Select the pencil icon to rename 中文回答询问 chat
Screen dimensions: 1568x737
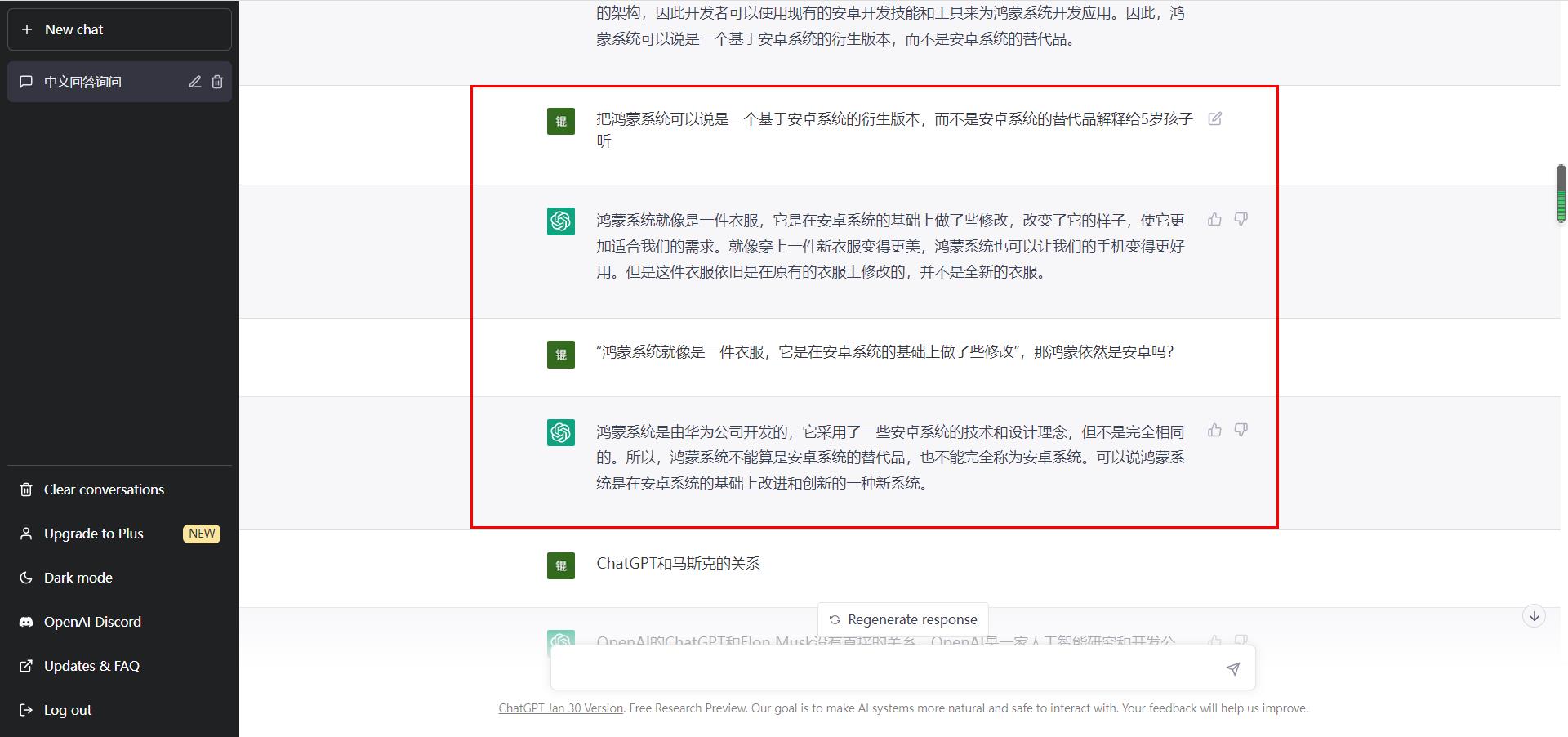pos(194,82)
